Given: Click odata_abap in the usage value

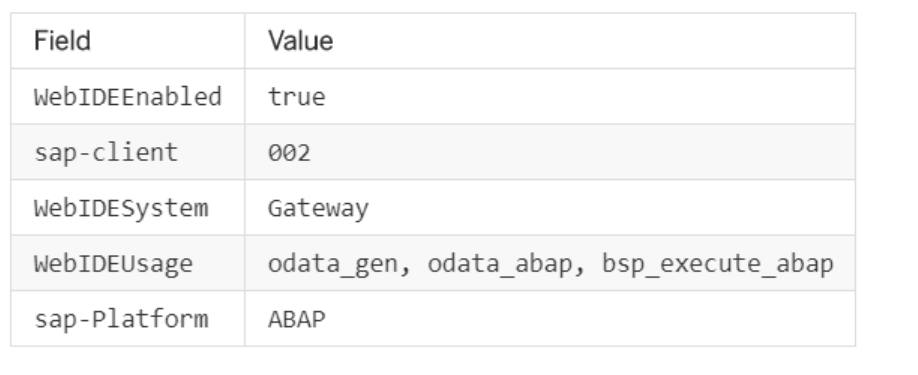Looking at the screenshot, I should click(500, 264).
